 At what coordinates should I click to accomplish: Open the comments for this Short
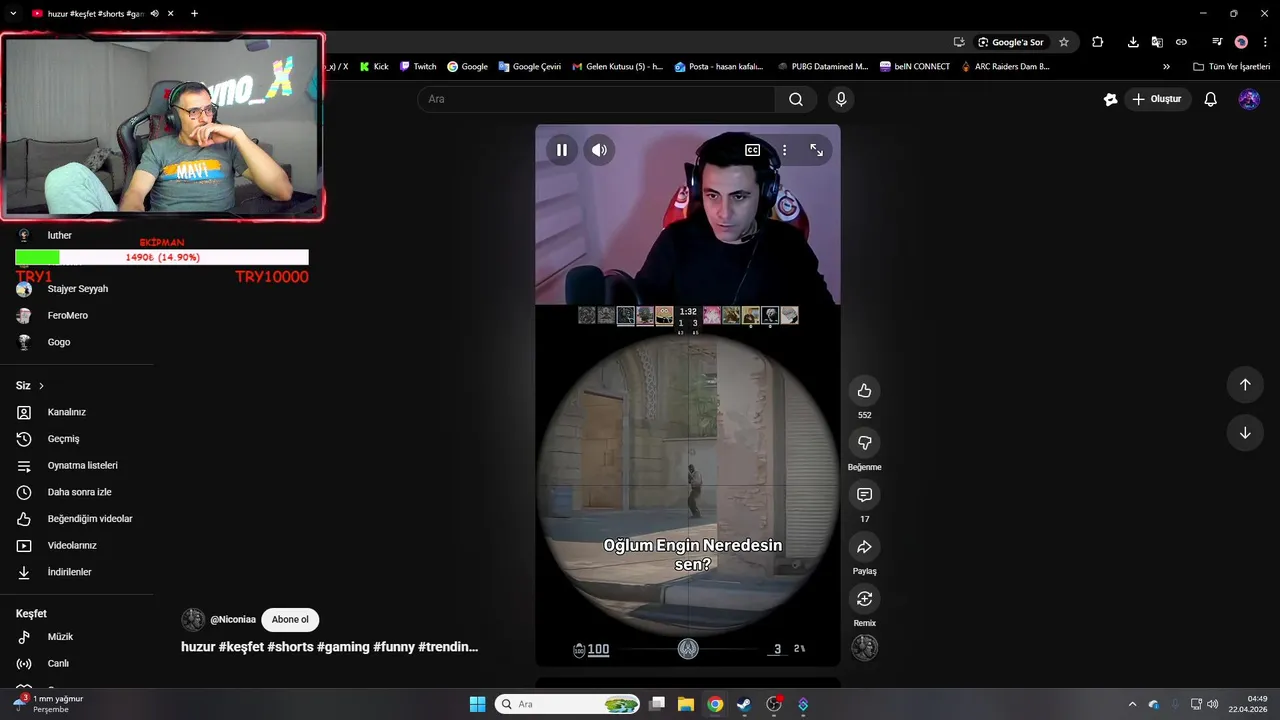(x=865, y=495)
